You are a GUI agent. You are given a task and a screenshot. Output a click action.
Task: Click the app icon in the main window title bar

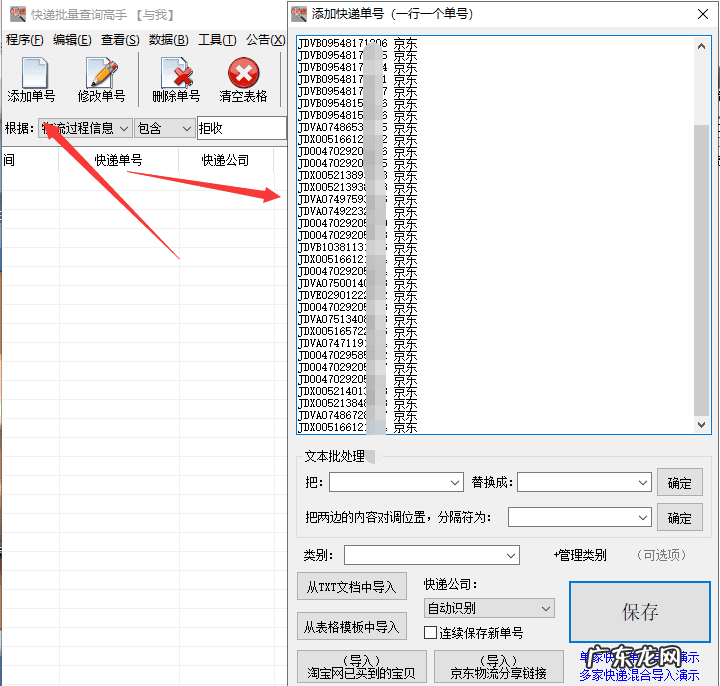click(x=17, y=14)
